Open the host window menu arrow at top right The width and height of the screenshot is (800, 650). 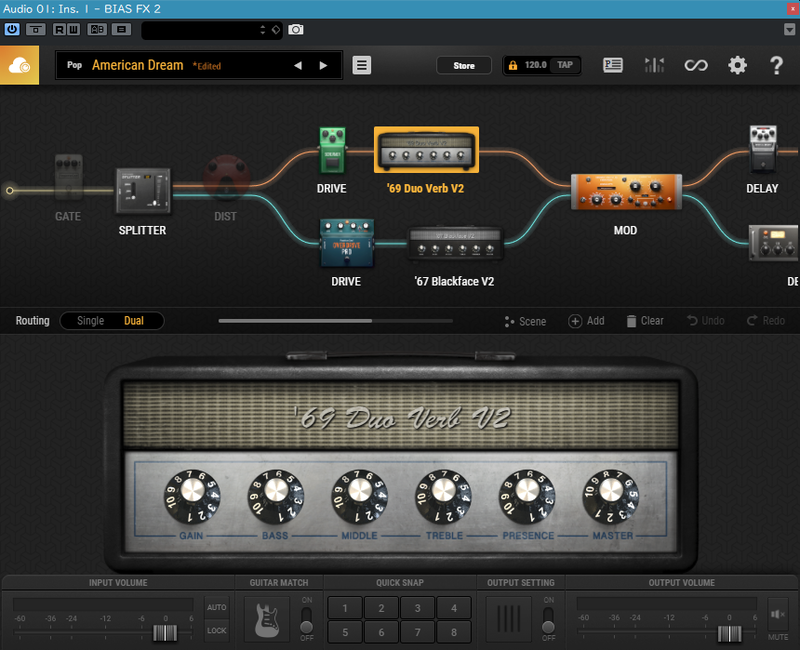pos(789,30)
